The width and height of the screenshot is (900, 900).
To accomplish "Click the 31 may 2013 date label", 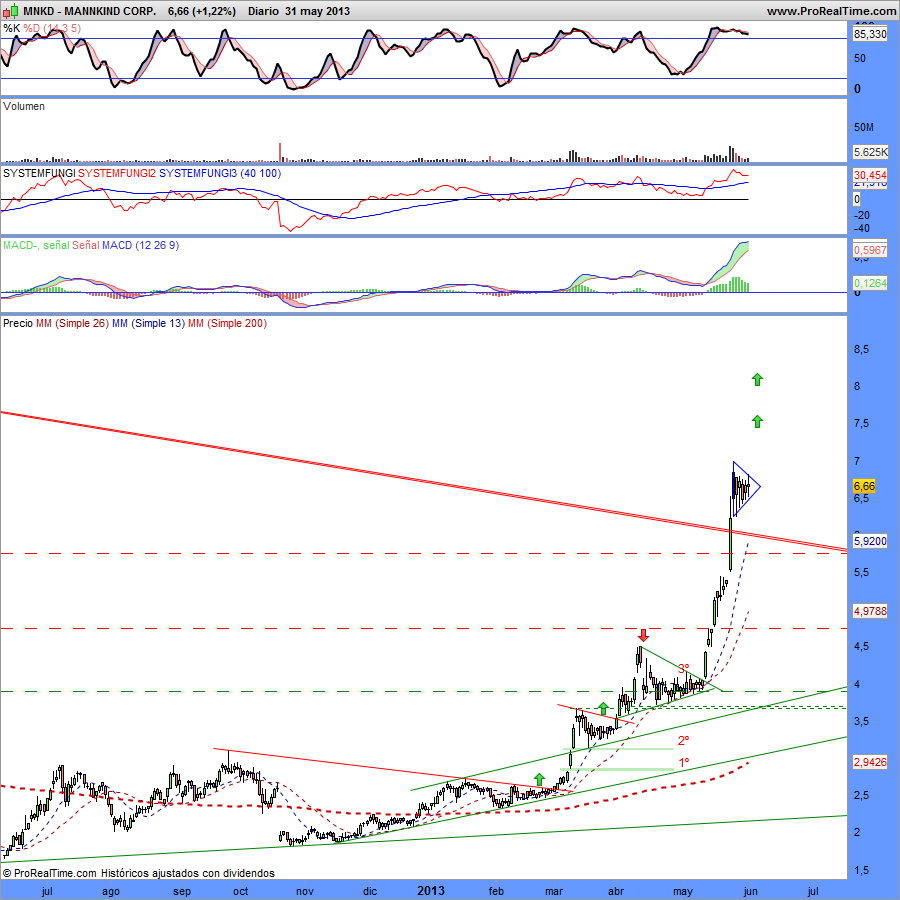I will (317, 11).
